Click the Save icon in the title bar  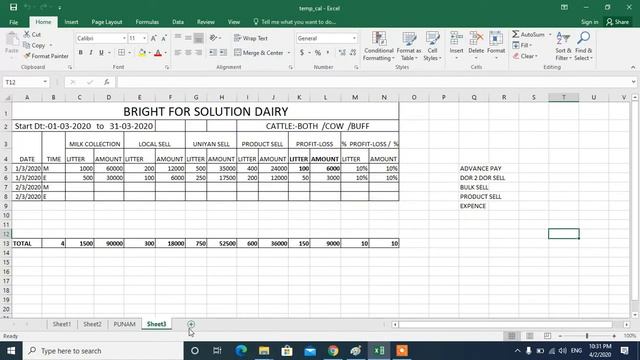click(13, 7)
